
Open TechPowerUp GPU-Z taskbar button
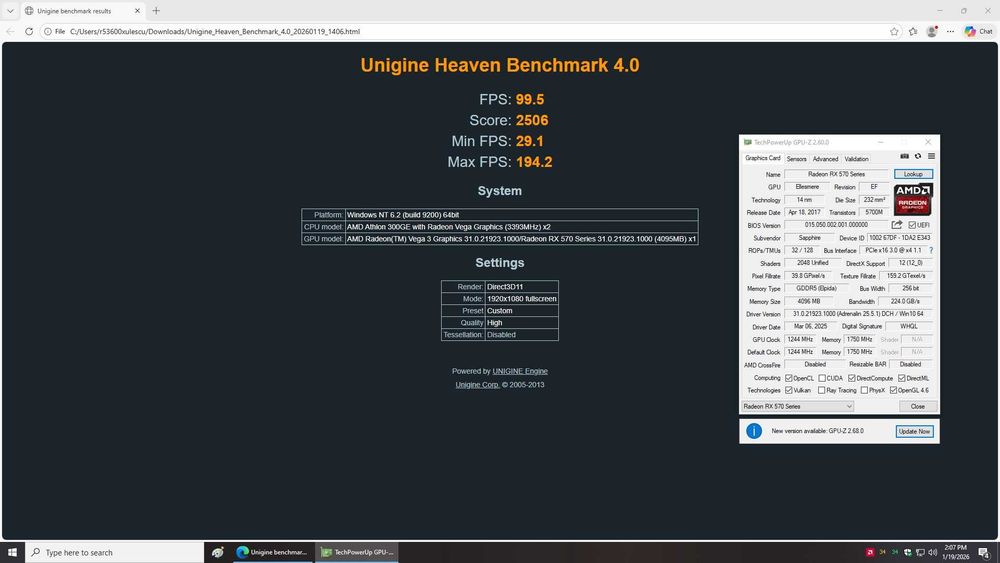[x=357, y=552]
